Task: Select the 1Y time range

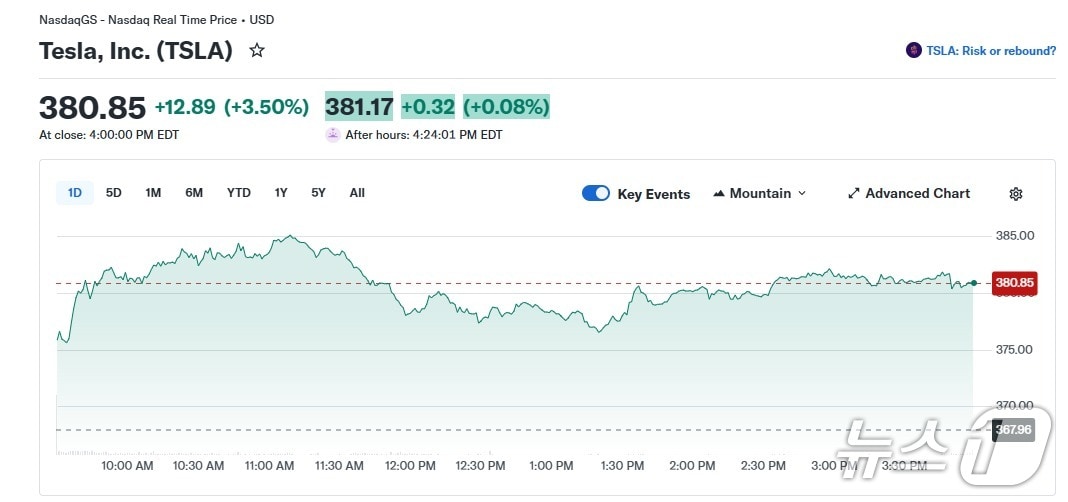Action: point(281,193)
